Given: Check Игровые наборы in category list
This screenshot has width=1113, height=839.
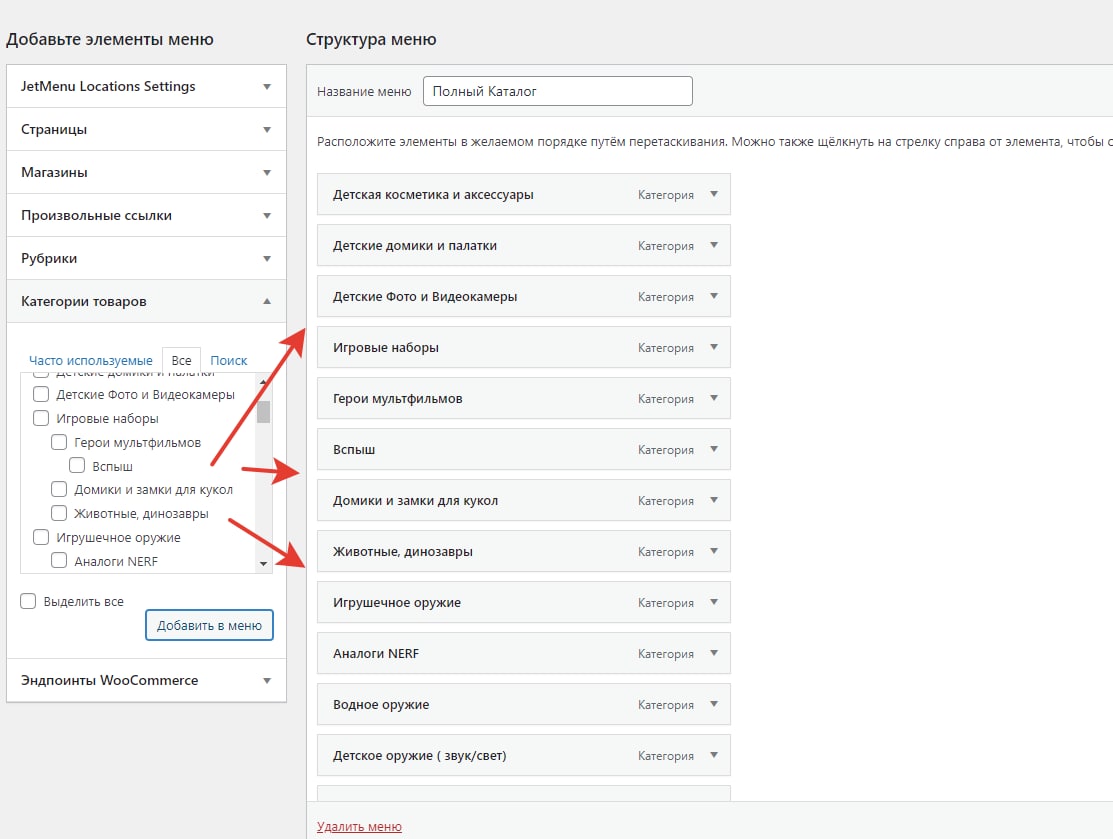Looking at the screenshot, I should click(41, 418).
